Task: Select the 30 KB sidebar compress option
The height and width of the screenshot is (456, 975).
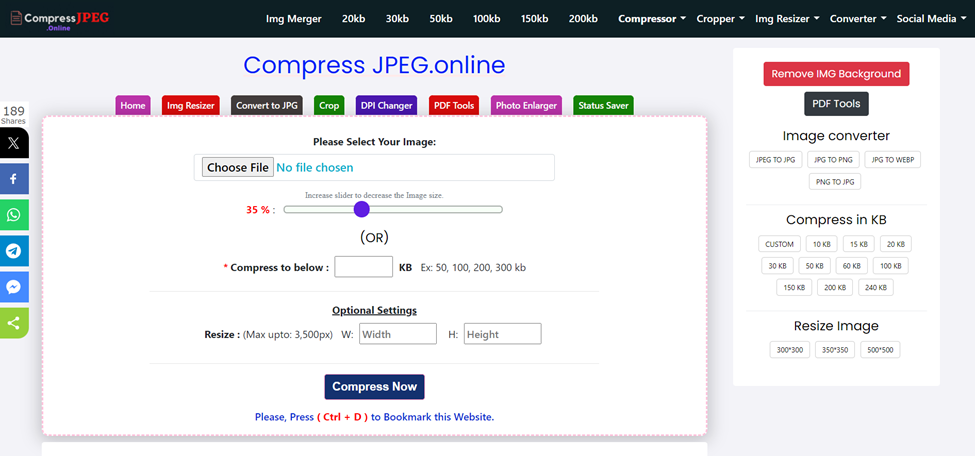Action: (x=777, y=266)
